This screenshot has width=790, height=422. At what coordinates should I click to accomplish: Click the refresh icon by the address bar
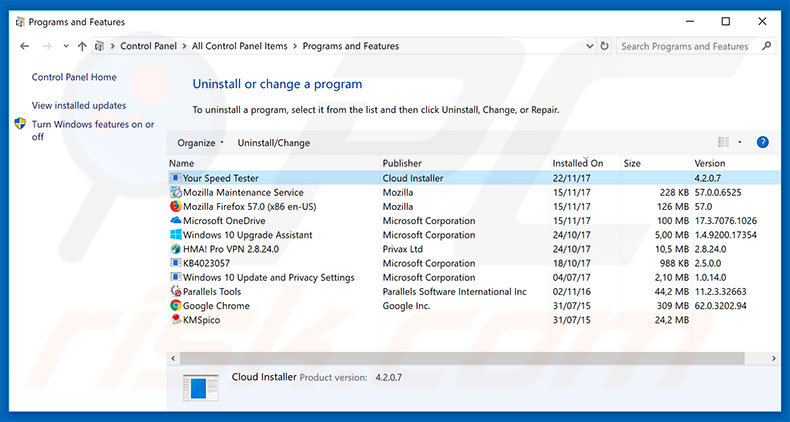(604, 46)
